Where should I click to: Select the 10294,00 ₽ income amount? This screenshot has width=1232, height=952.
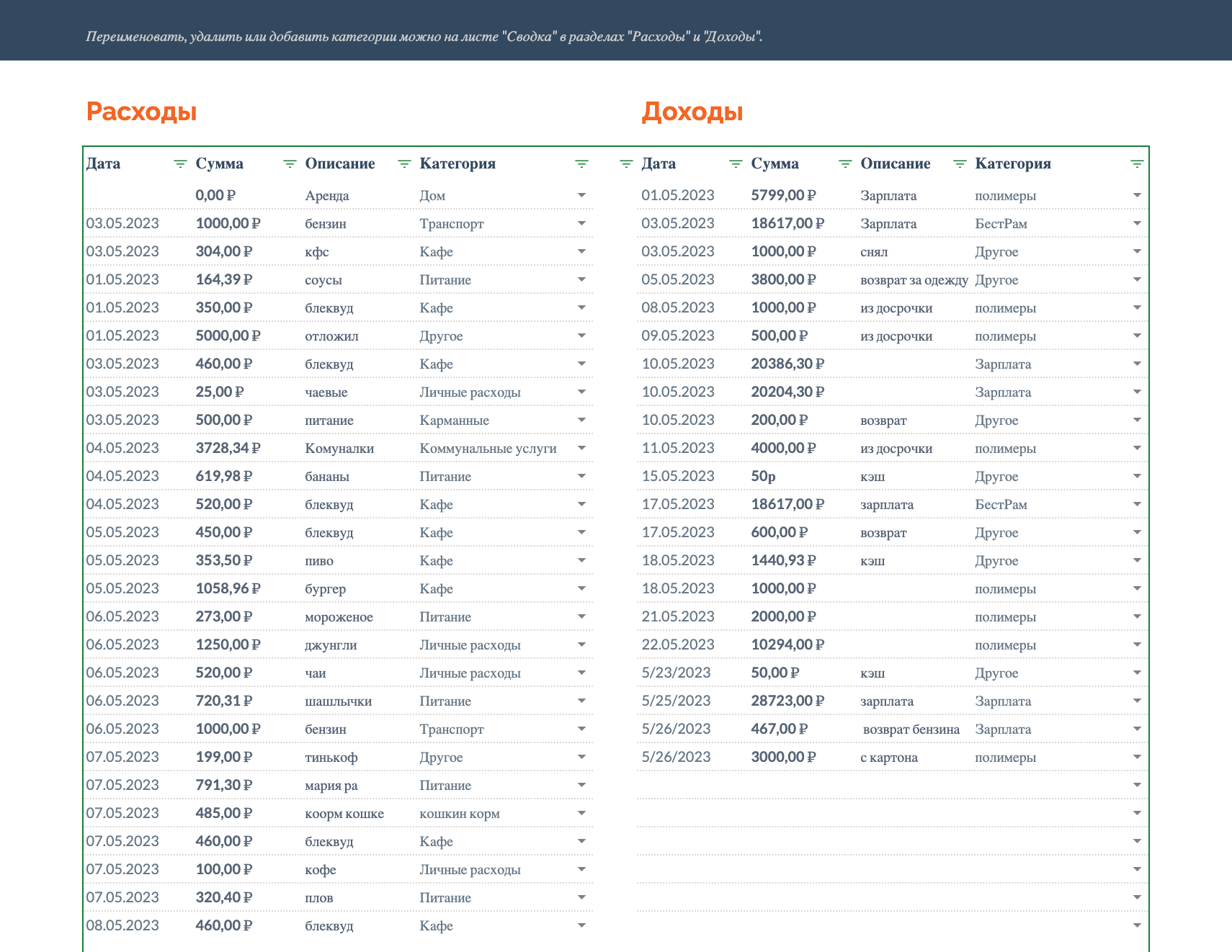pos(787,645)
